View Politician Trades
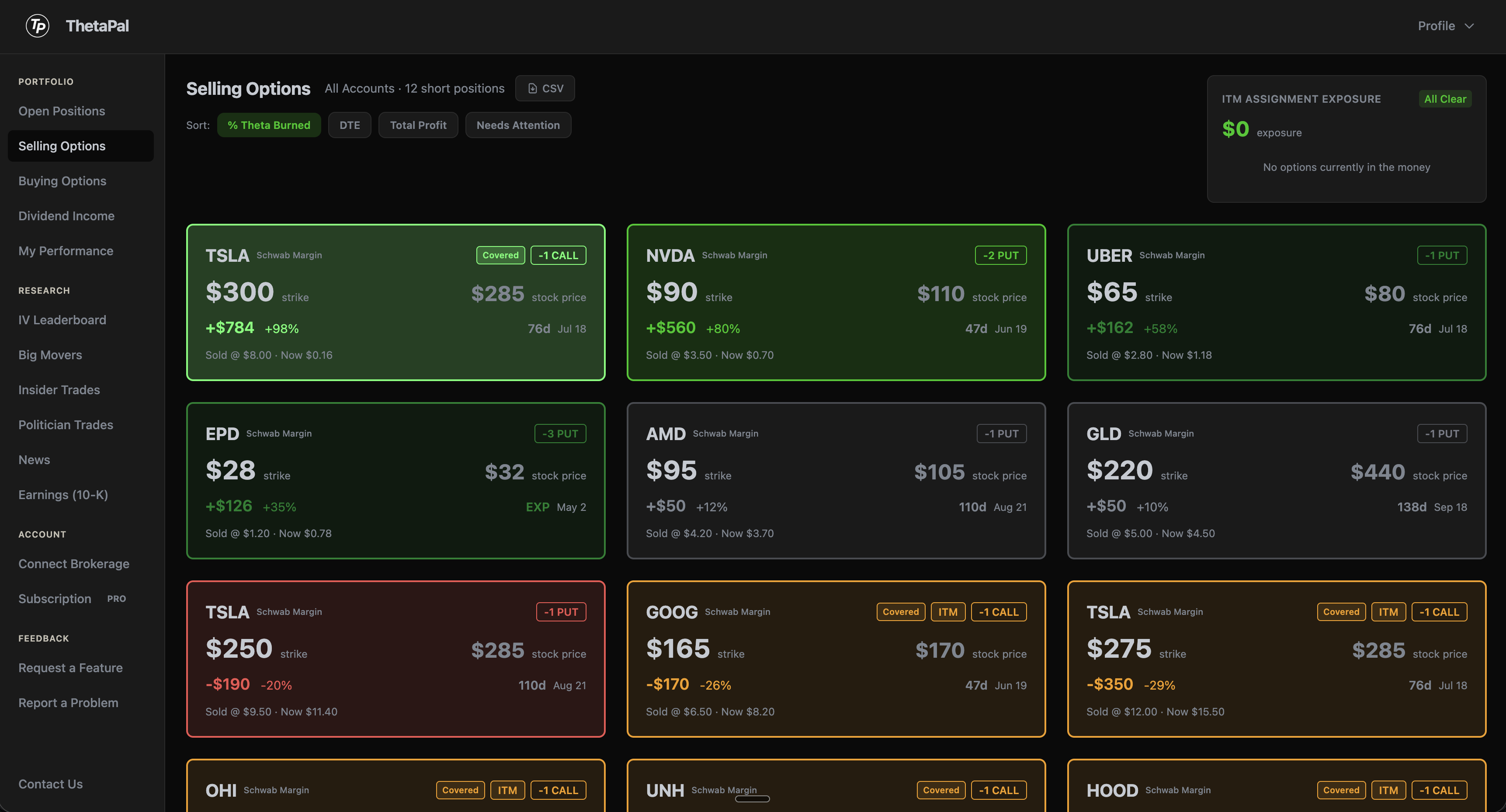 [81, 425]
